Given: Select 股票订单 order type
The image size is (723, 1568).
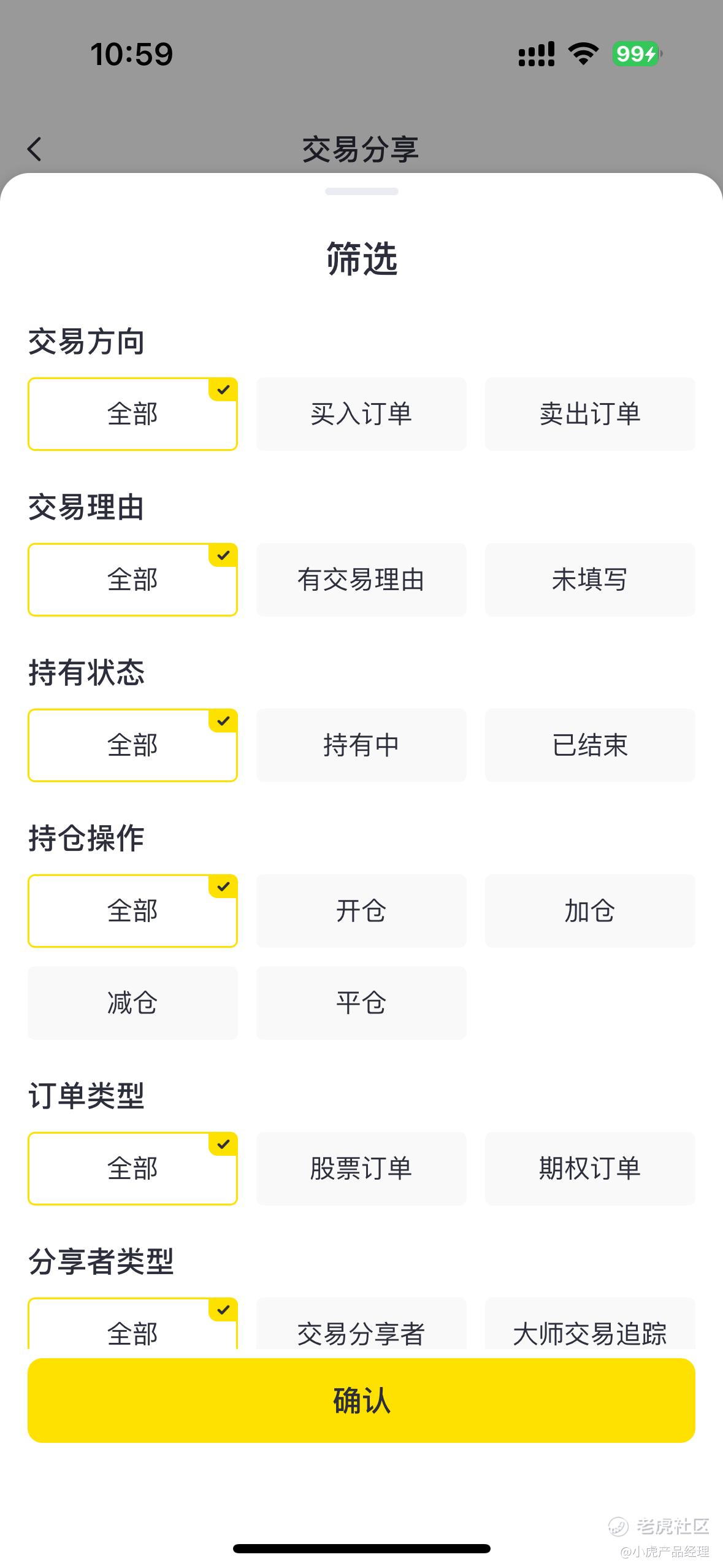Looking at the screenshot, I should pos(361,1169).
